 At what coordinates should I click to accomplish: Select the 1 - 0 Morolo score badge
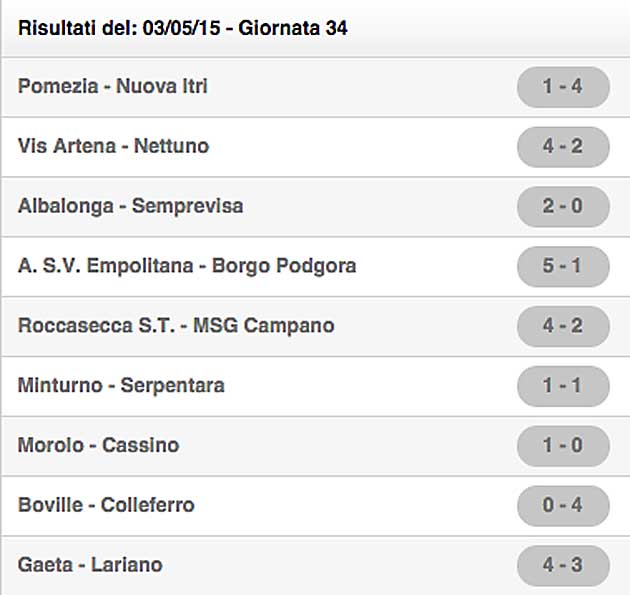[562, 445]
